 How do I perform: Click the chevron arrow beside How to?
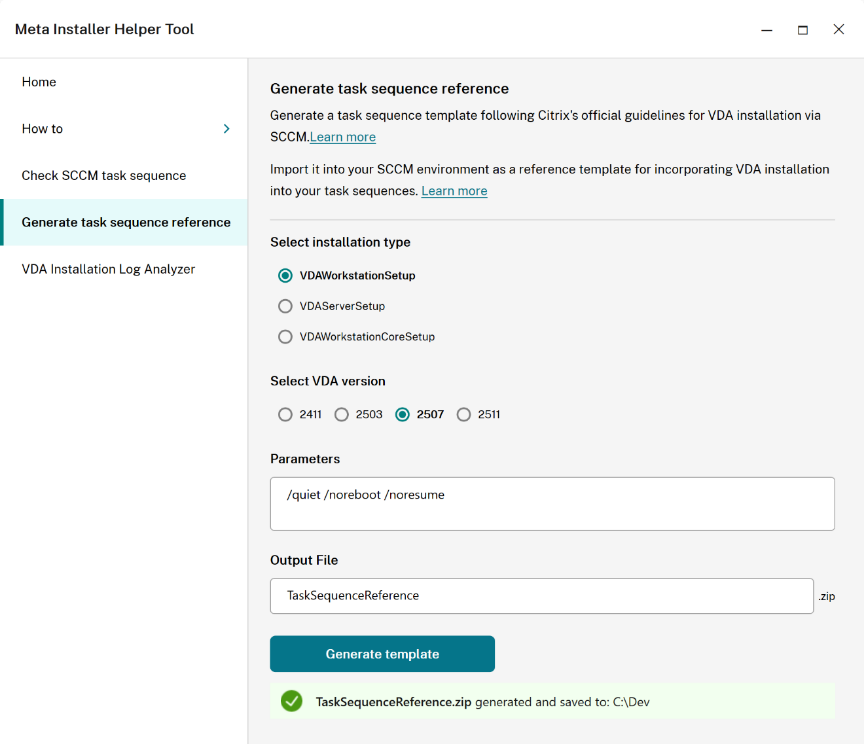226,128
